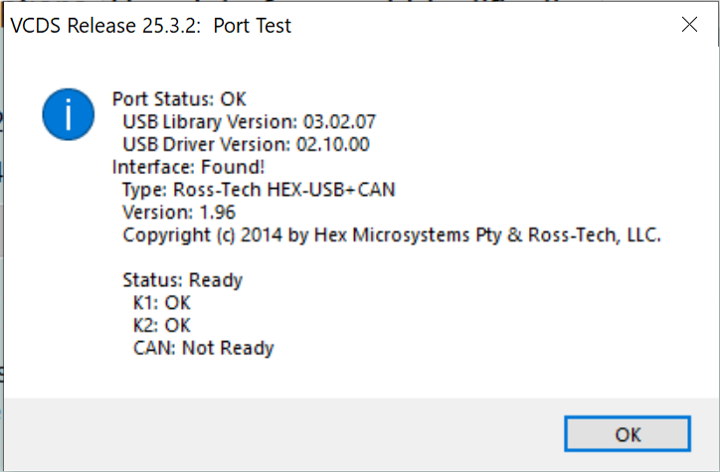720x472 pixels.
Task: Click the 'K1: OK' status line
Action: [161, 303]
